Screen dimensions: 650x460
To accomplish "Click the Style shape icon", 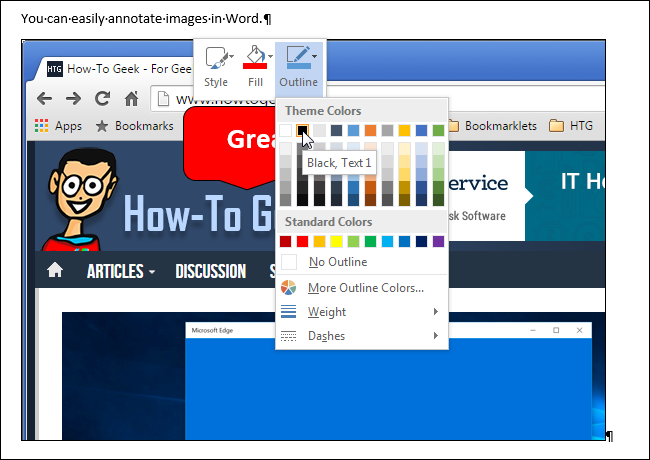I will click(216, 58).
